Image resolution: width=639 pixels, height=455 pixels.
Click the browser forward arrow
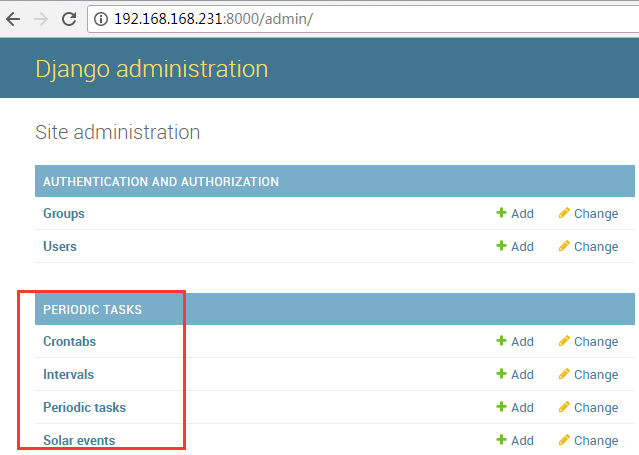click(x=41, y=19)
